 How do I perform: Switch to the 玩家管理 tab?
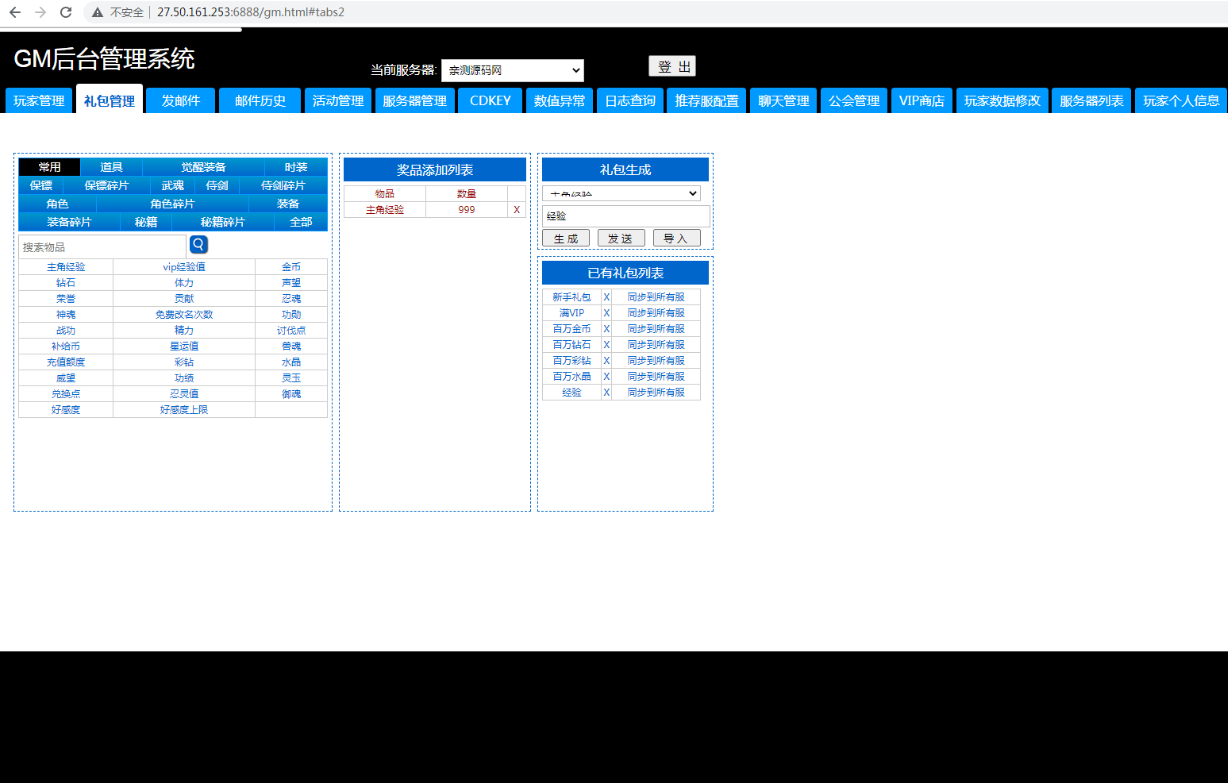pos(39,101)
